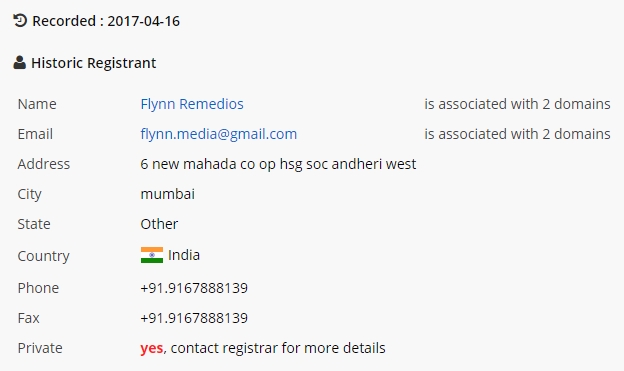Click the red yes text in Private row
The image size is (624, 371).
[152, 348]
